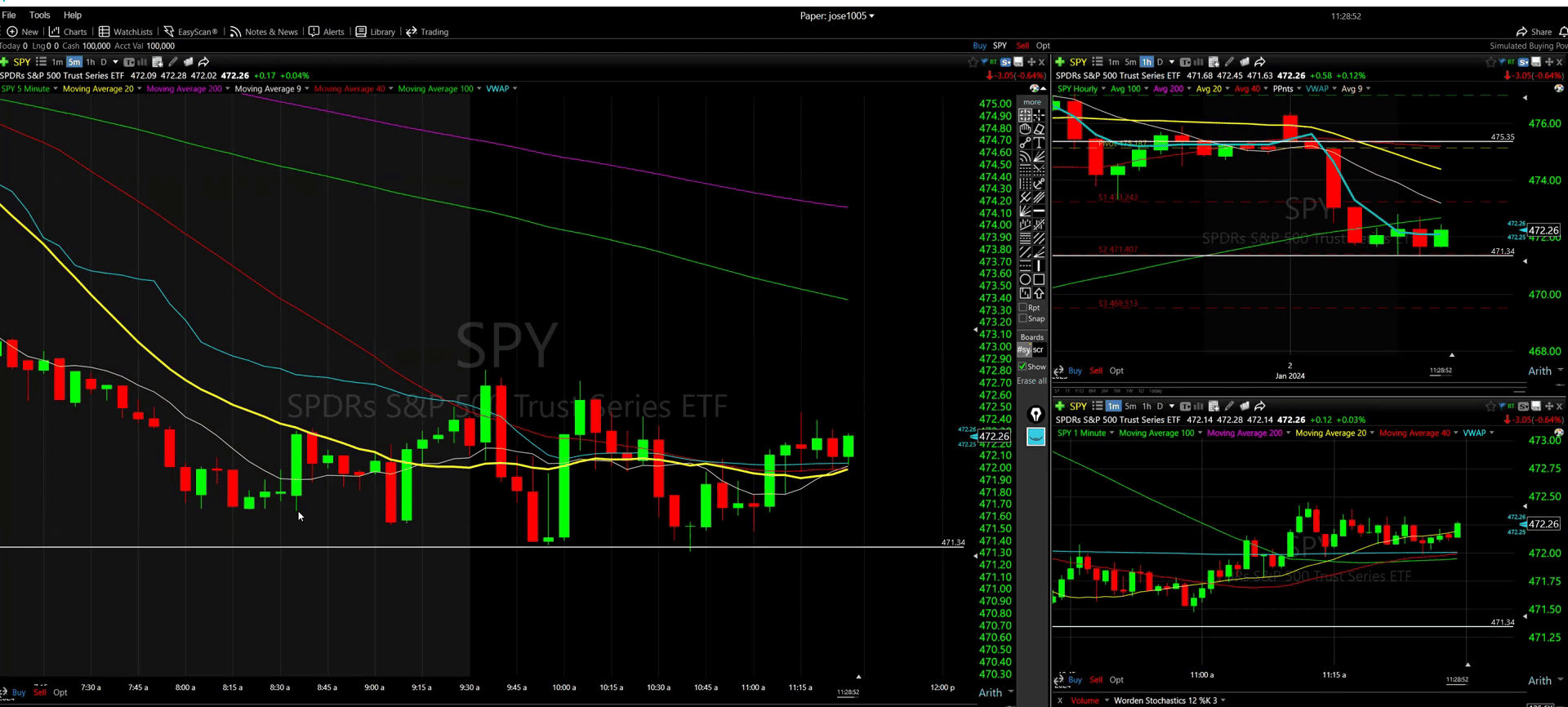Select the rectangle drawing tool
This screenshot has height=707, width=1568.
pos(1039,279)
